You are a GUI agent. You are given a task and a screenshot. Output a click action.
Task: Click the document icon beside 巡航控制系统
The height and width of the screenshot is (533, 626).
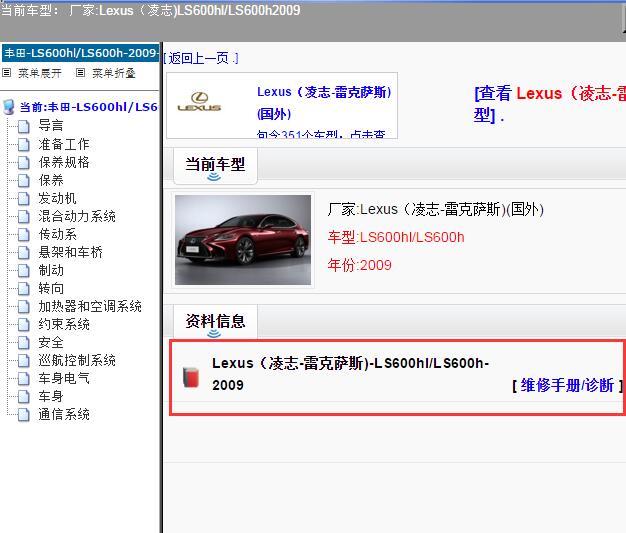pyautogui.click(x=24, y=361)
